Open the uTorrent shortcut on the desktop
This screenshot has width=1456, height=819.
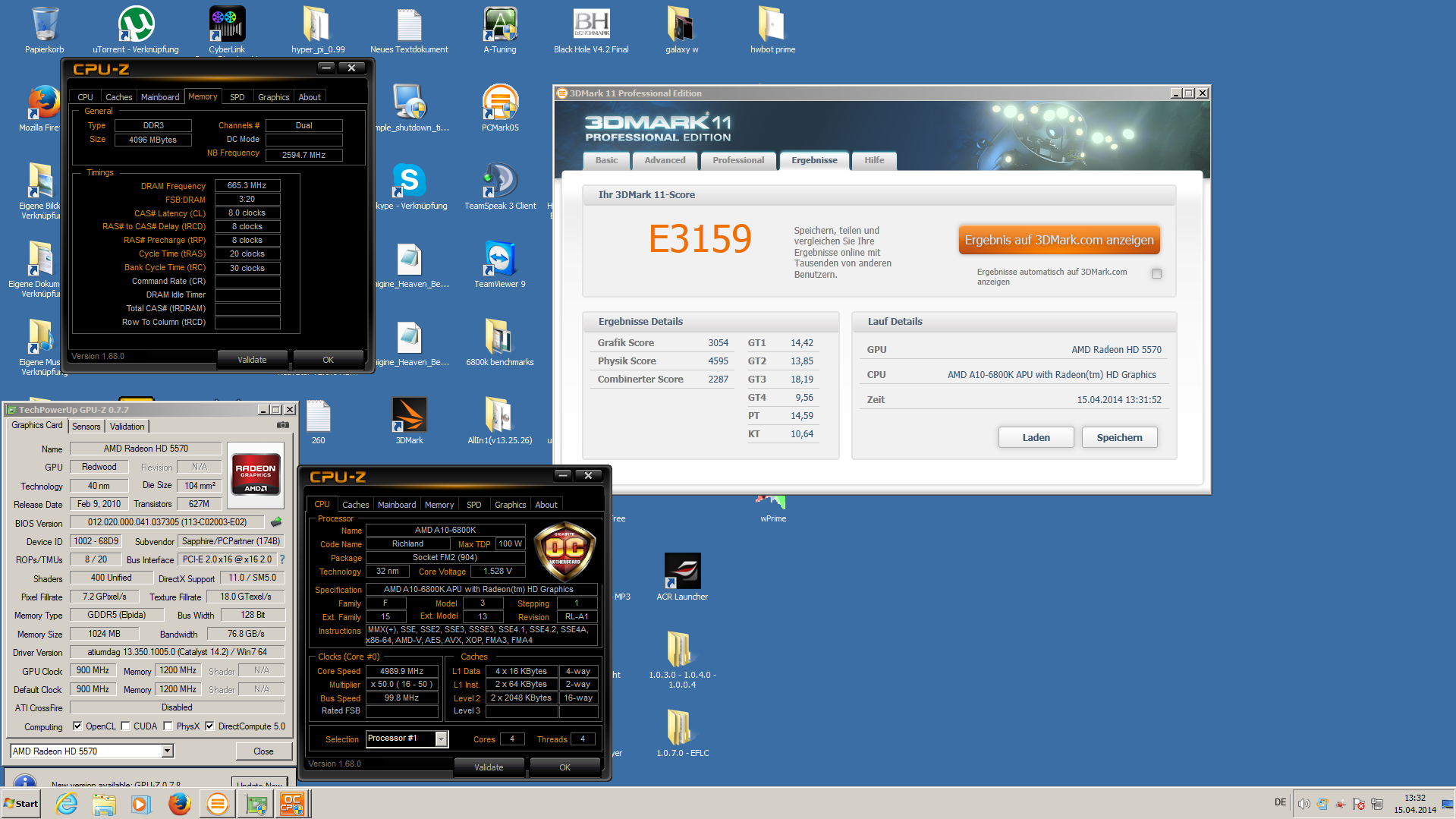[x=136, y=30]
